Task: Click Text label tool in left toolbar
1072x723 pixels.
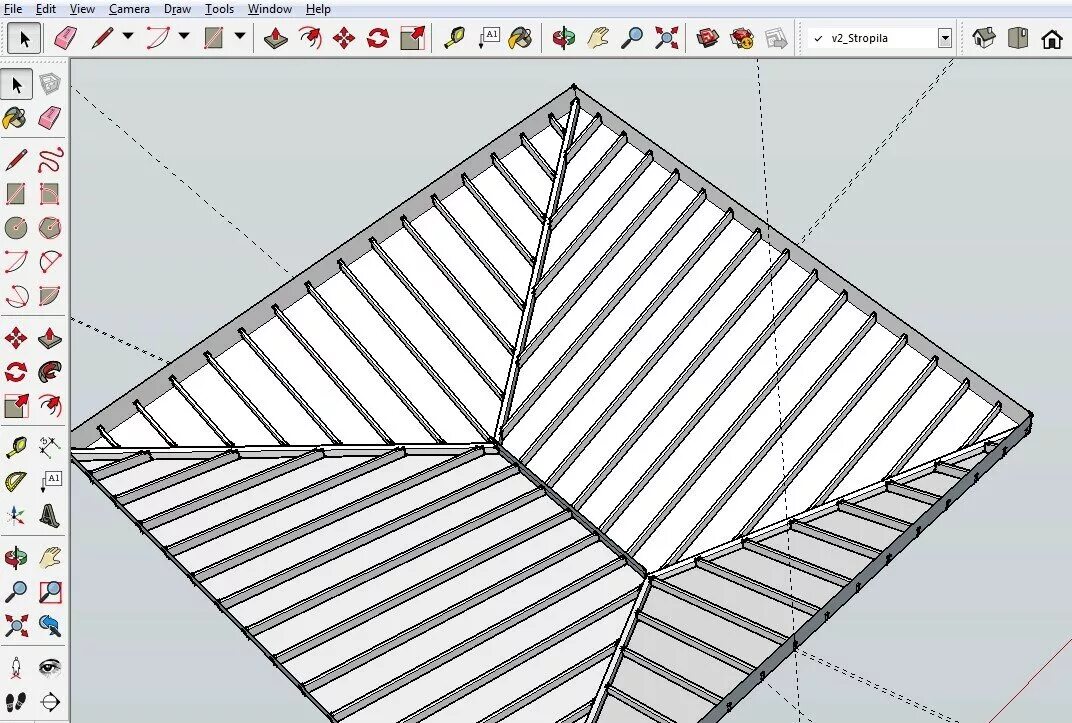Action: tap(49, 482)
